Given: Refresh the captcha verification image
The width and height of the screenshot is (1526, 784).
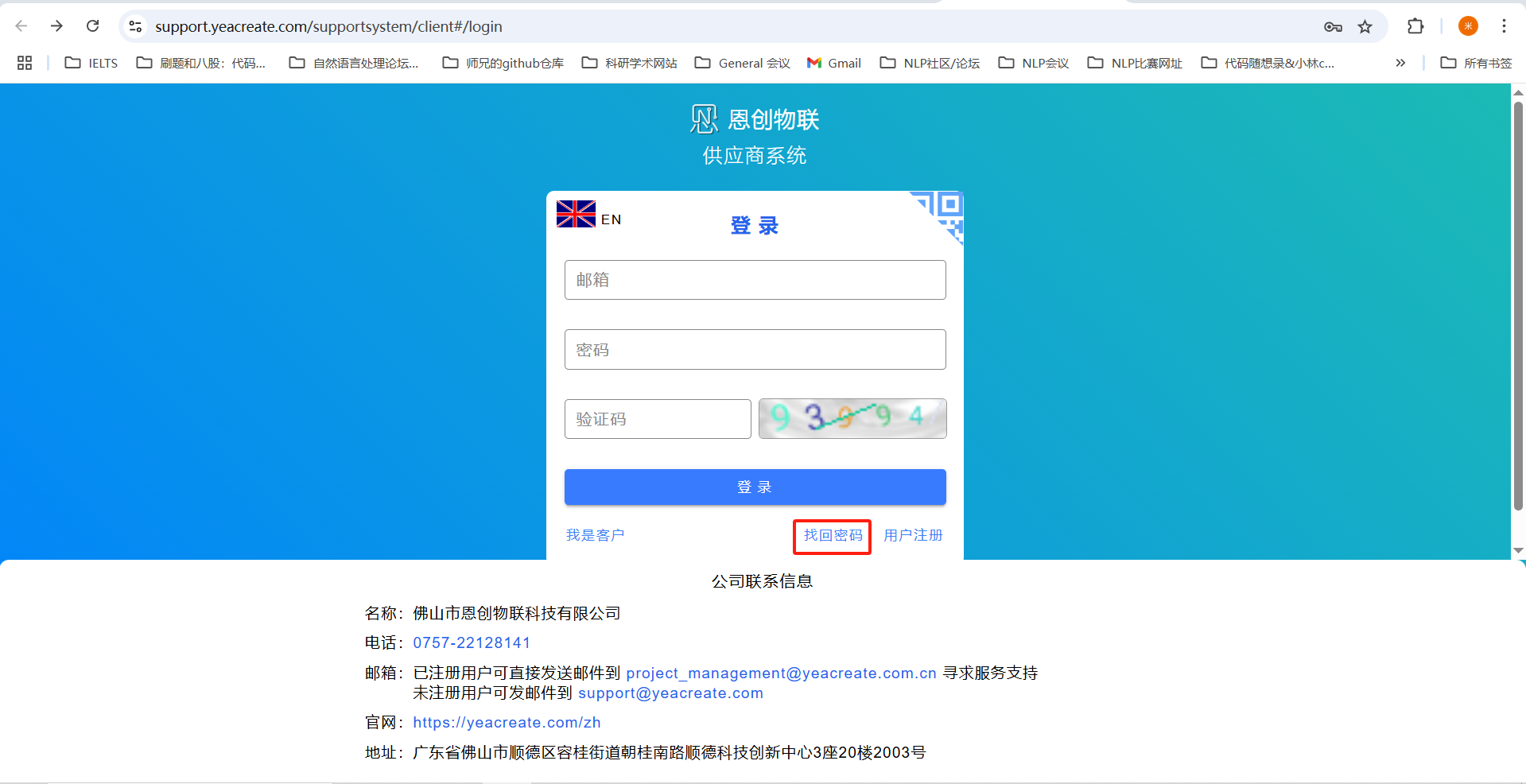Looking at the screenshot, I should point(852,418).
